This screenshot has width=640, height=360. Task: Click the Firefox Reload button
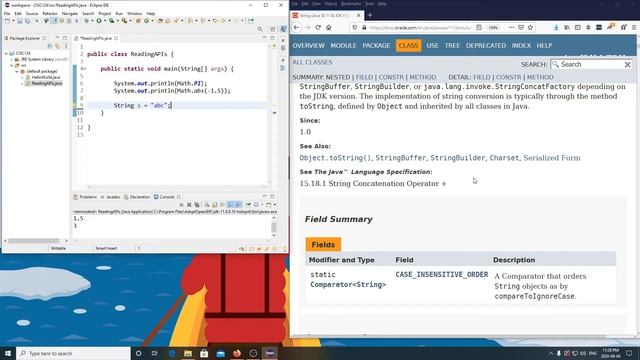[318, 27]
